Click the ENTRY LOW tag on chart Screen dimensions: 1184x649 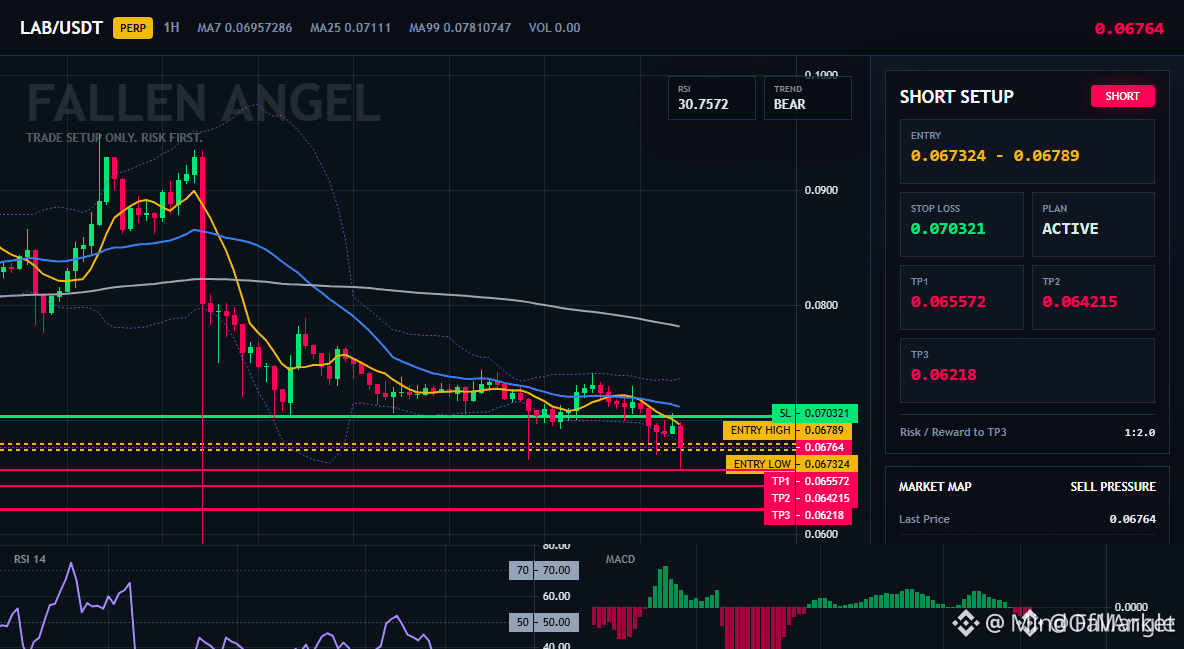tap(792, 464)
